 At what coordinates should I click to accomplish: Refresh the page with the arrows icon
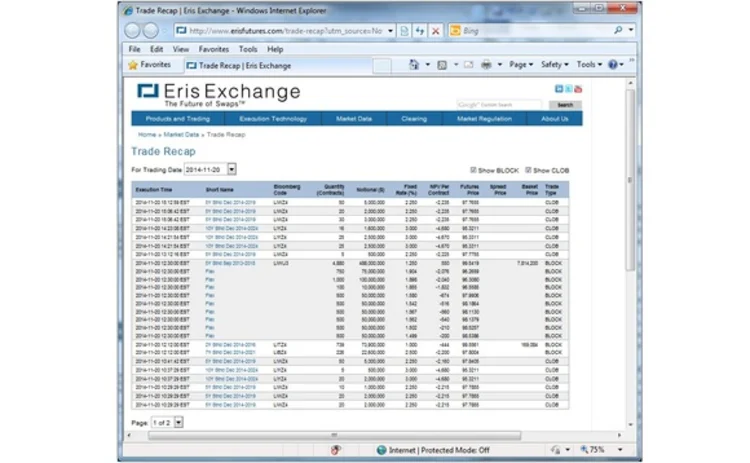pyautogui.click(x=420, y=31)
